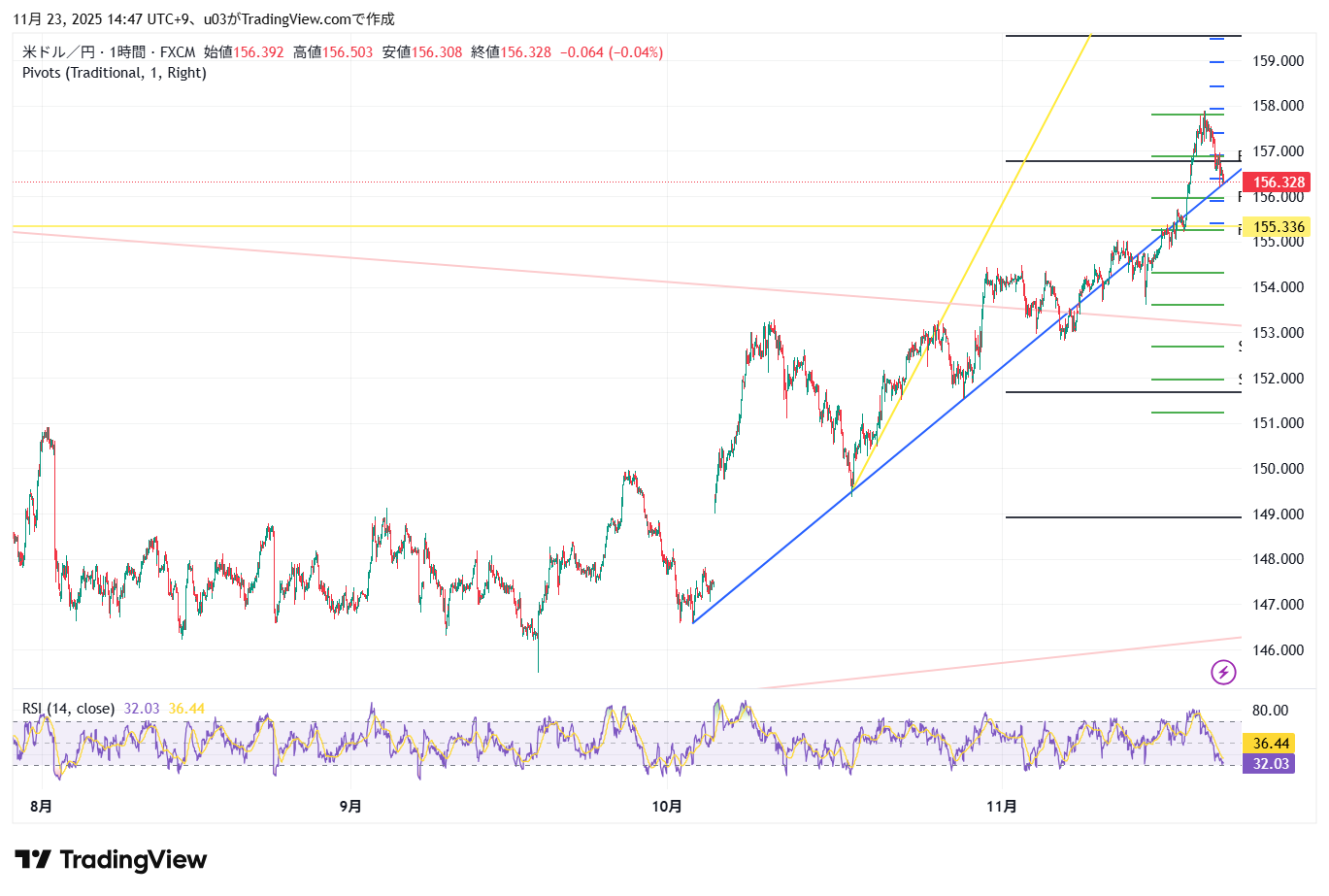Screen dimensions: 1329x896
Task: Click the FXCM data source label
Action: (178, 52)
